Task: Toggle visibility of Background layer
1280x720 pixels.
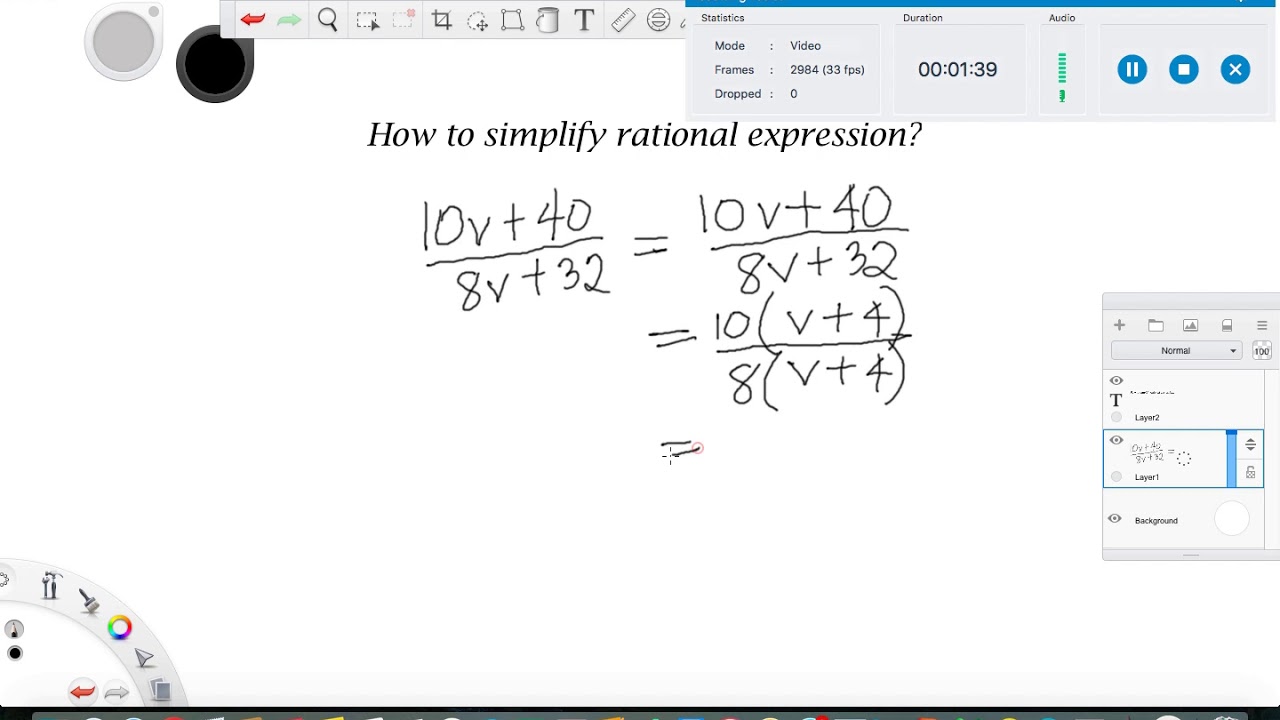Action: coord(1115,519)
